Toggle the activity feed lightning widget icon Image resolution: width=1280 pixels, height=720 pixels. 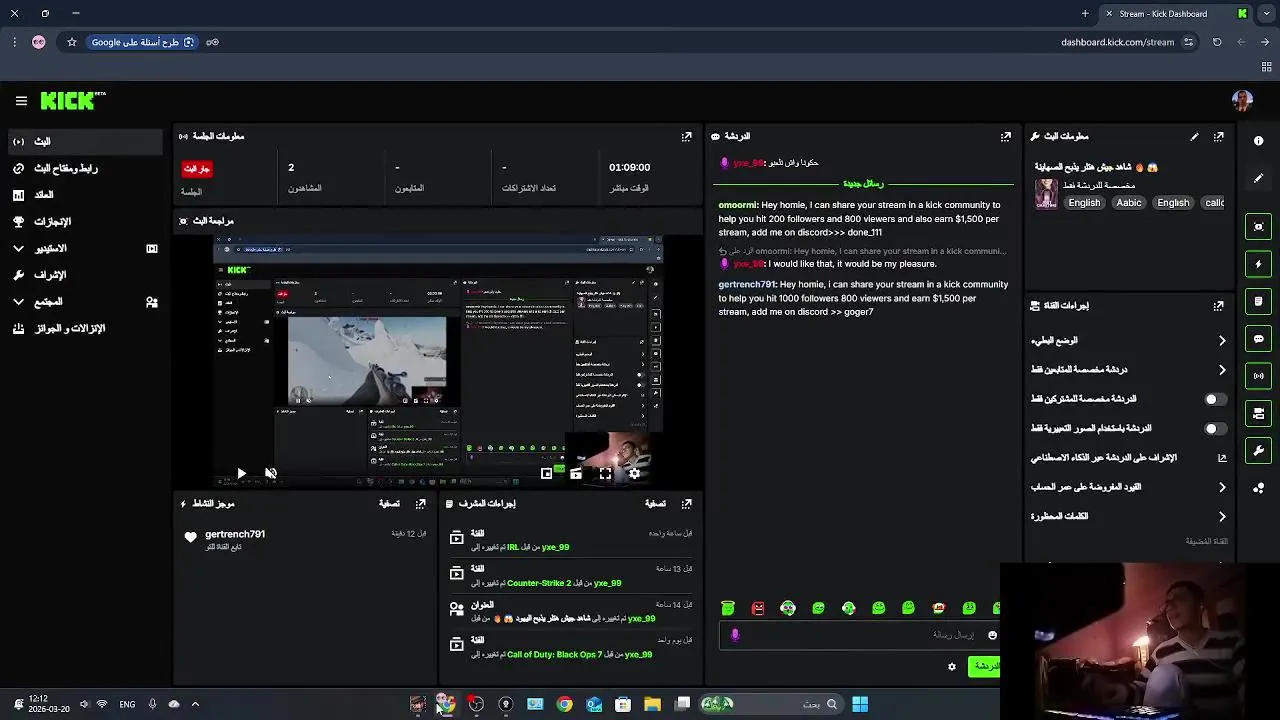[1259, 264]
